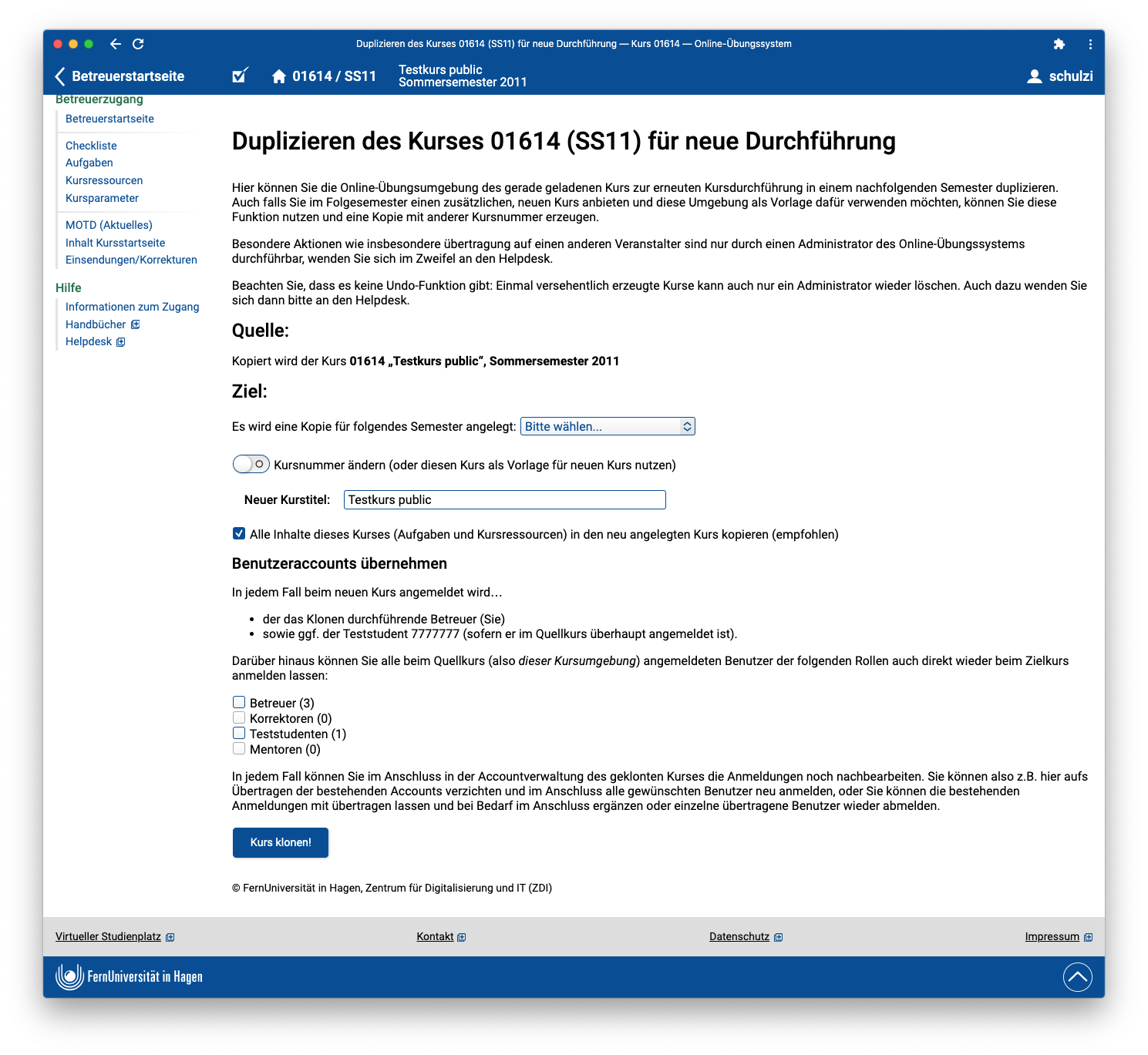Open the Impressum footer link
Image resolution: width=1148 pixels, height=1055 pixels.
[1052, 936]
